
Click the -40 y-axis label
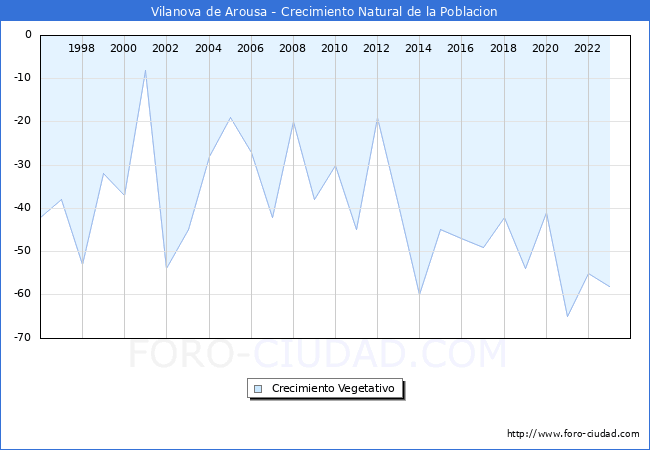[23, 208]
